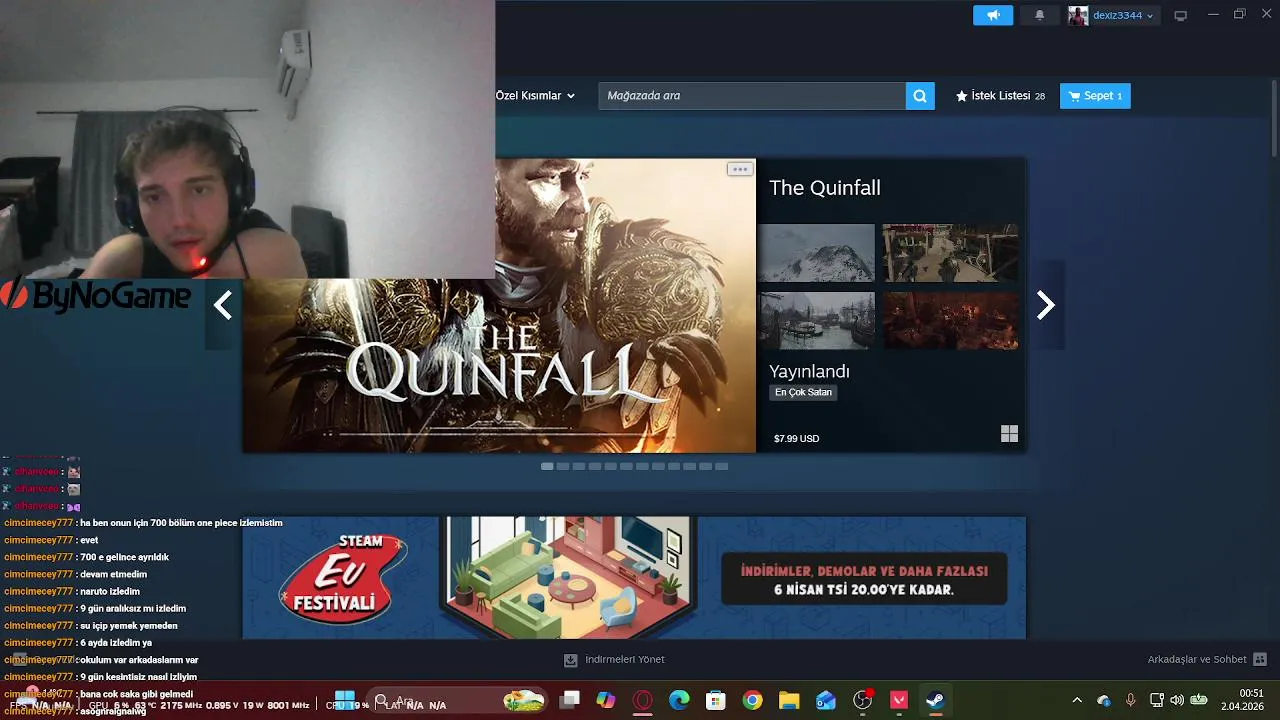Open Task View from taskbar
1280x720 pixels.
pos(570,700)
